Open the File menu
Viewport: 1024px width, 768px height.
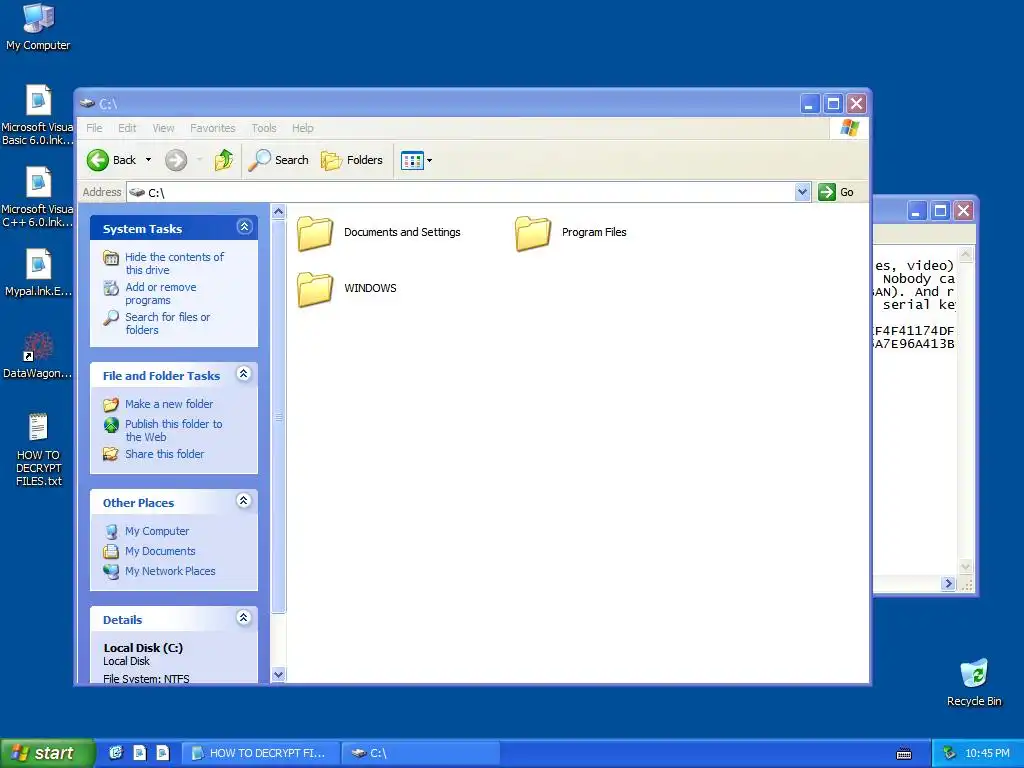[94, 128]
